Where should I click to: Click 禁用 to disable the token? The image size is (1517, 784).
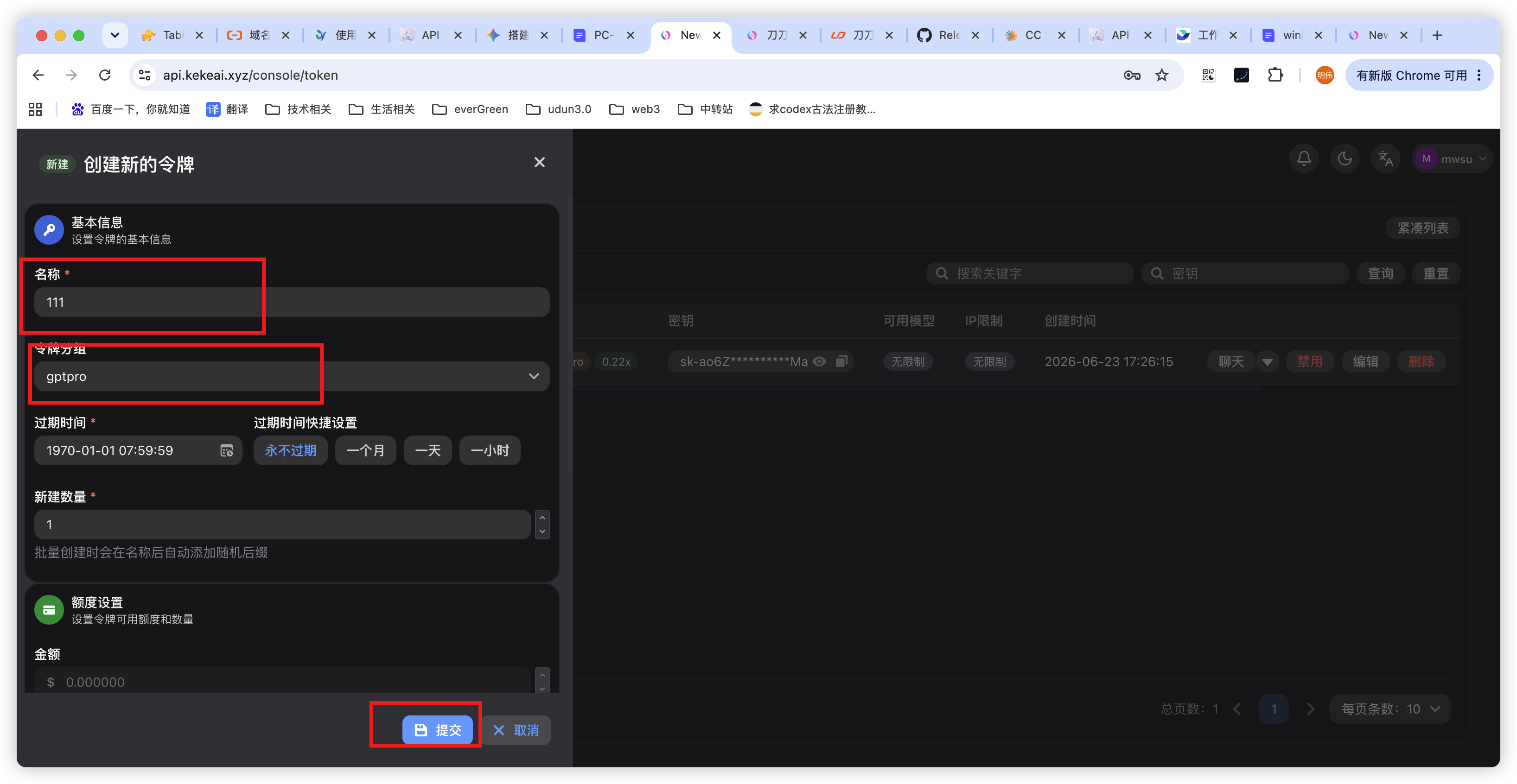coord(1310,361)
